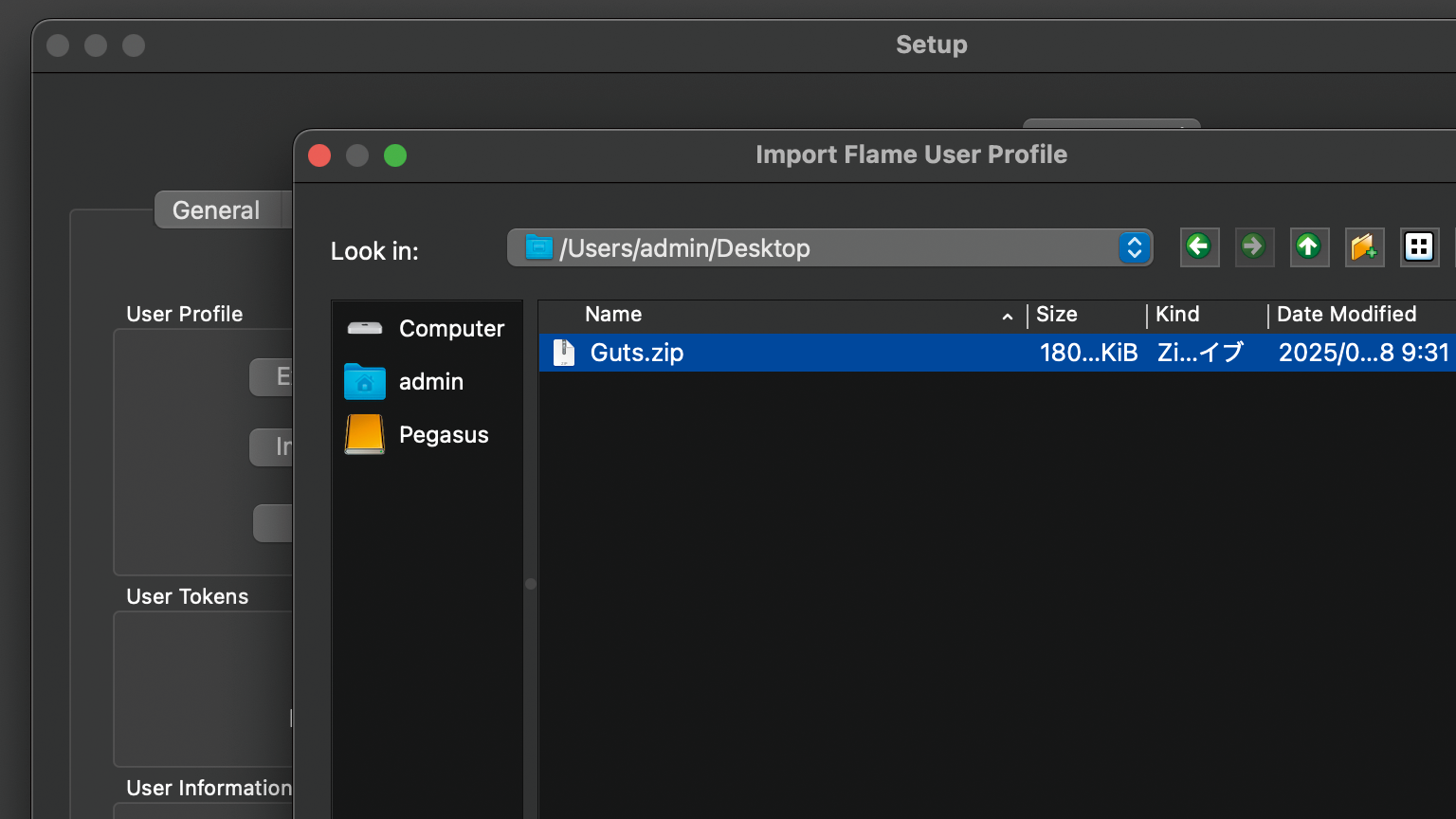Sort files by Kind column

[1177, 315]
